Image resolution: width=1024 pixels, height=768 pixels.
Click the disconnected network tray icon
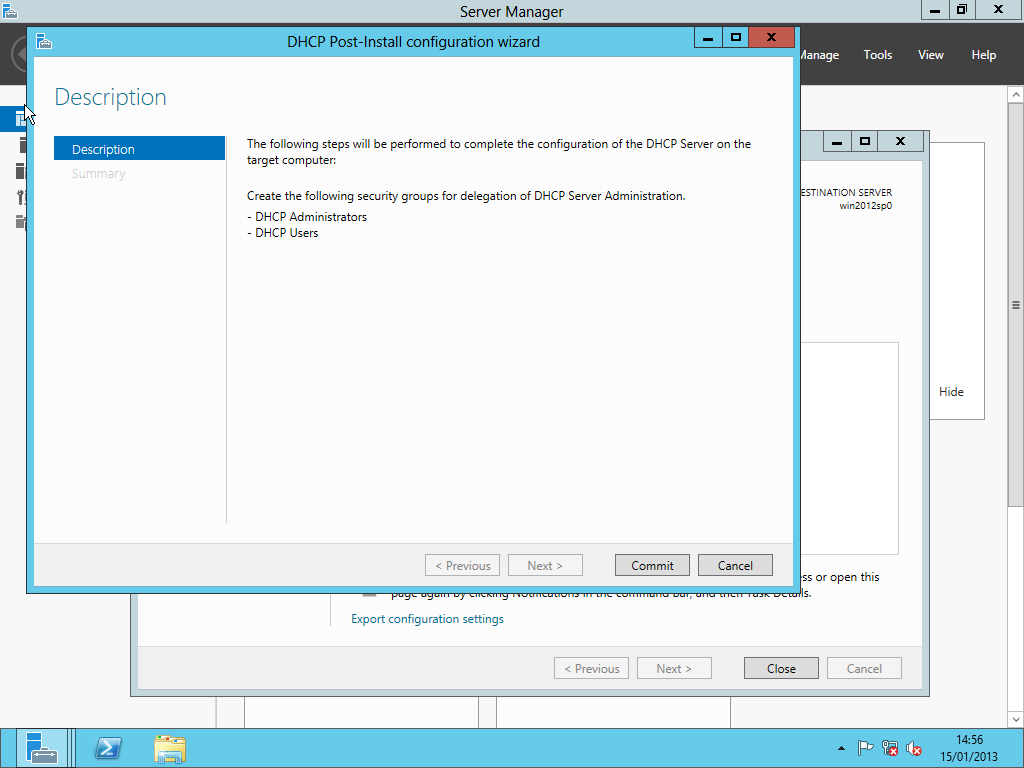click(x=890, y=748)
